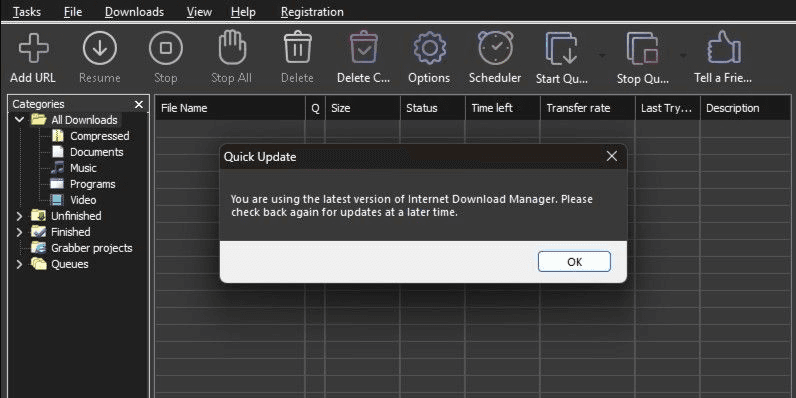Viewport: 796px width, 398px height.
Task: Click OK in Quick Update dialog
Action: [574, 262]
